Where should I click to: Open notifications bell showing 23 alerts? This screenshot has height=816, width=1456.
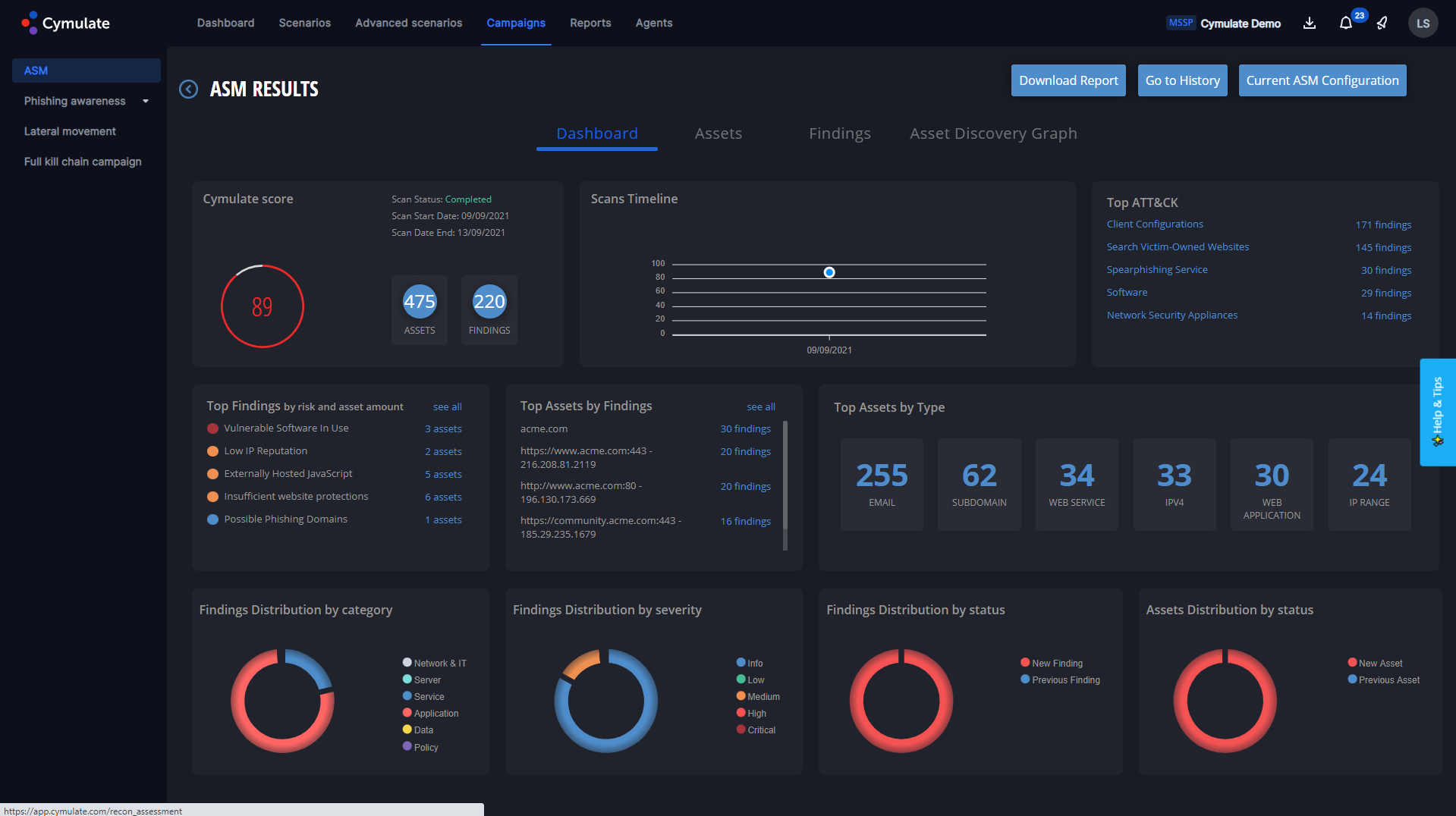[x=1347, y=24]
